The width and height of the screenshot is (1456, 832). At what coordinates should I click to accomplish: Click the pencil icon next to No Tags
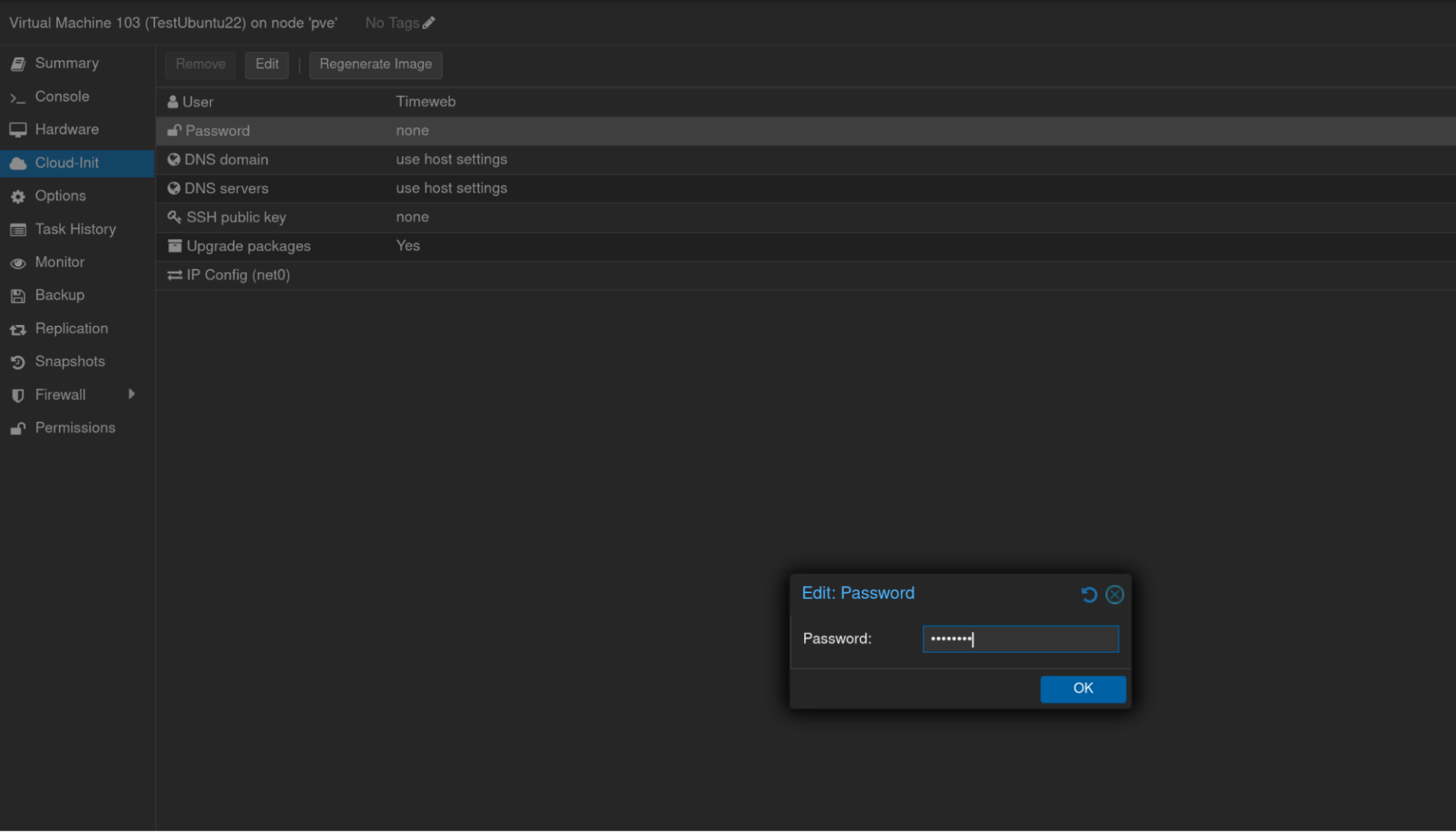(x=429, y=23)
